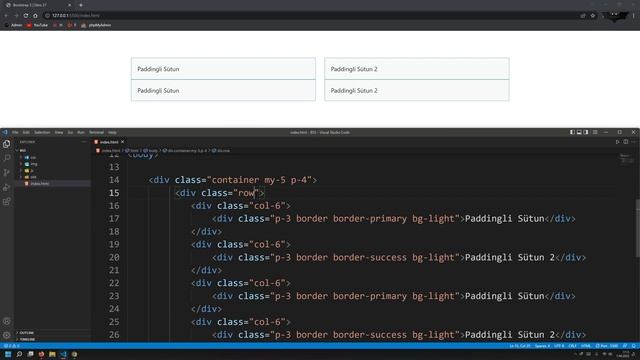Open the browser three-dot menu
Viewport: 640px width, 360px height.
pos(633,16)
